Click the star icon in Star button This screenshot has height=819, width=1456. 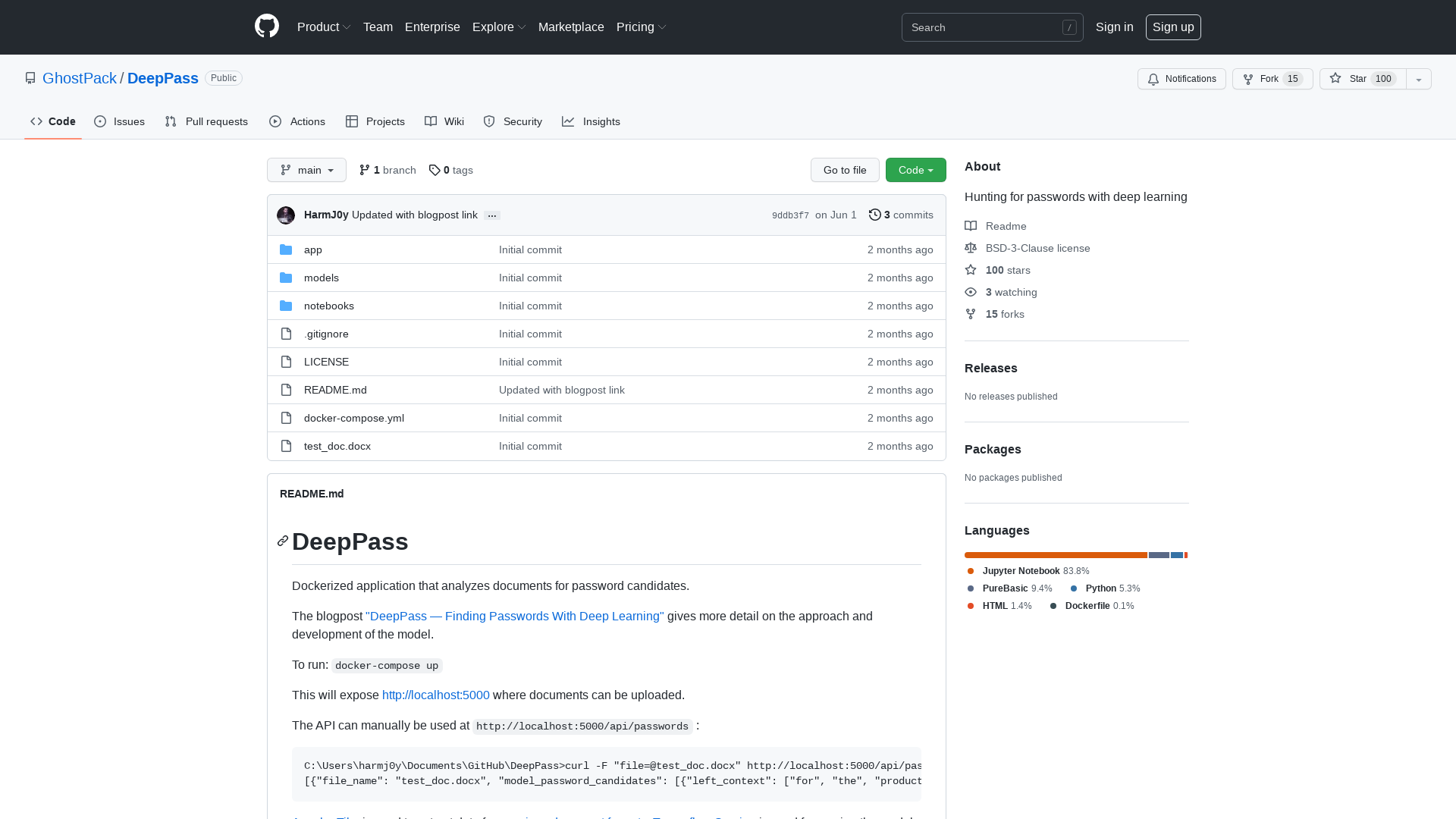1335,78
